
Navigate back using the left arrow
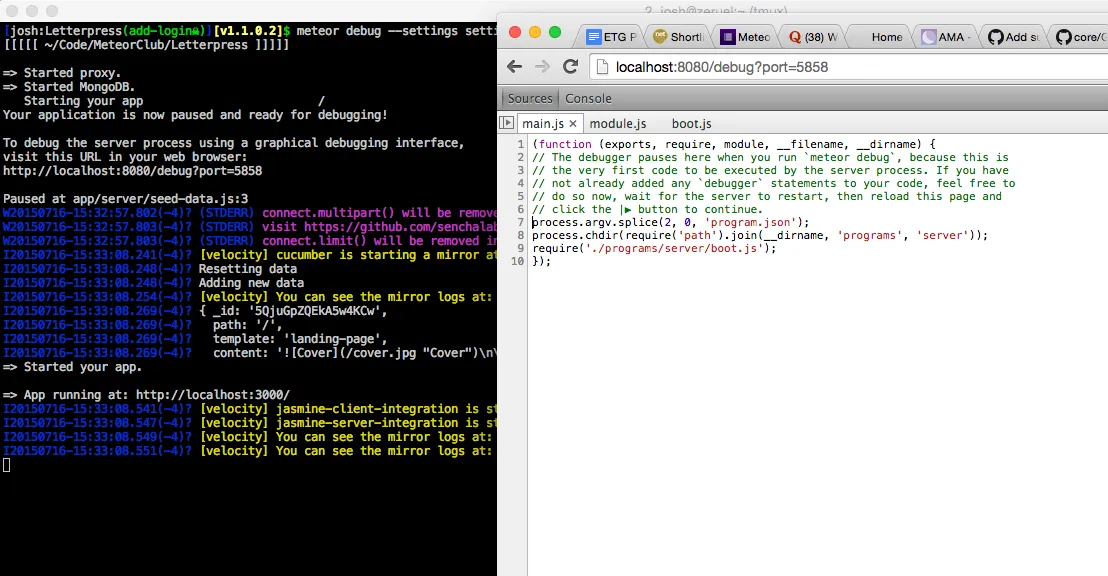(x=514, y=66)
